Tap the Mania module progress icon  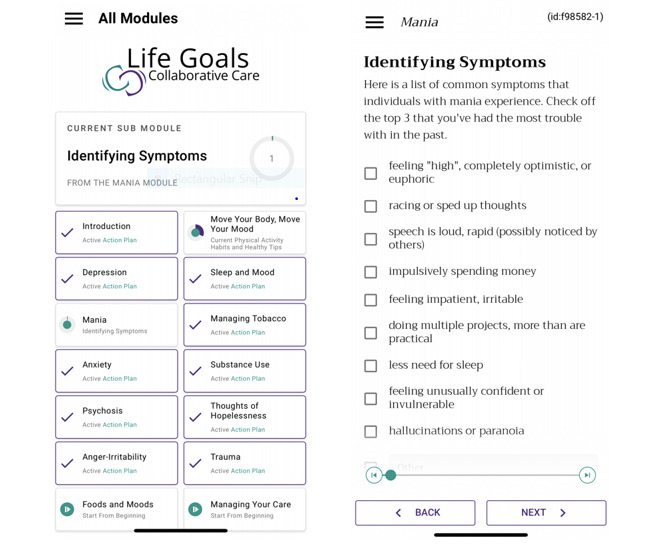(67, 324)
